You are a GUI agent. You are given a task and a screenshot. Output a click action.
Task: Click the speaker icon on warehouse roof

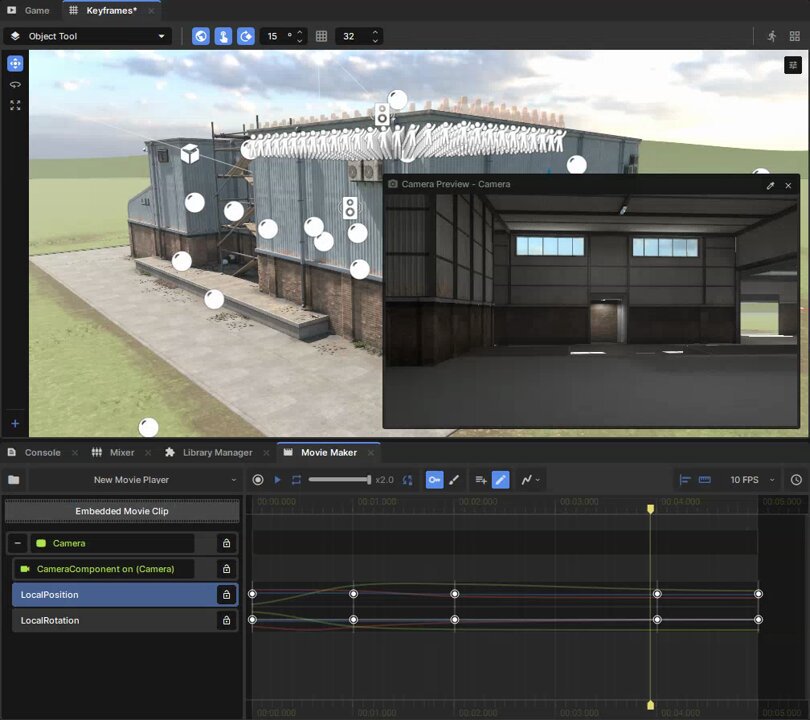click(x=382, y=114)
